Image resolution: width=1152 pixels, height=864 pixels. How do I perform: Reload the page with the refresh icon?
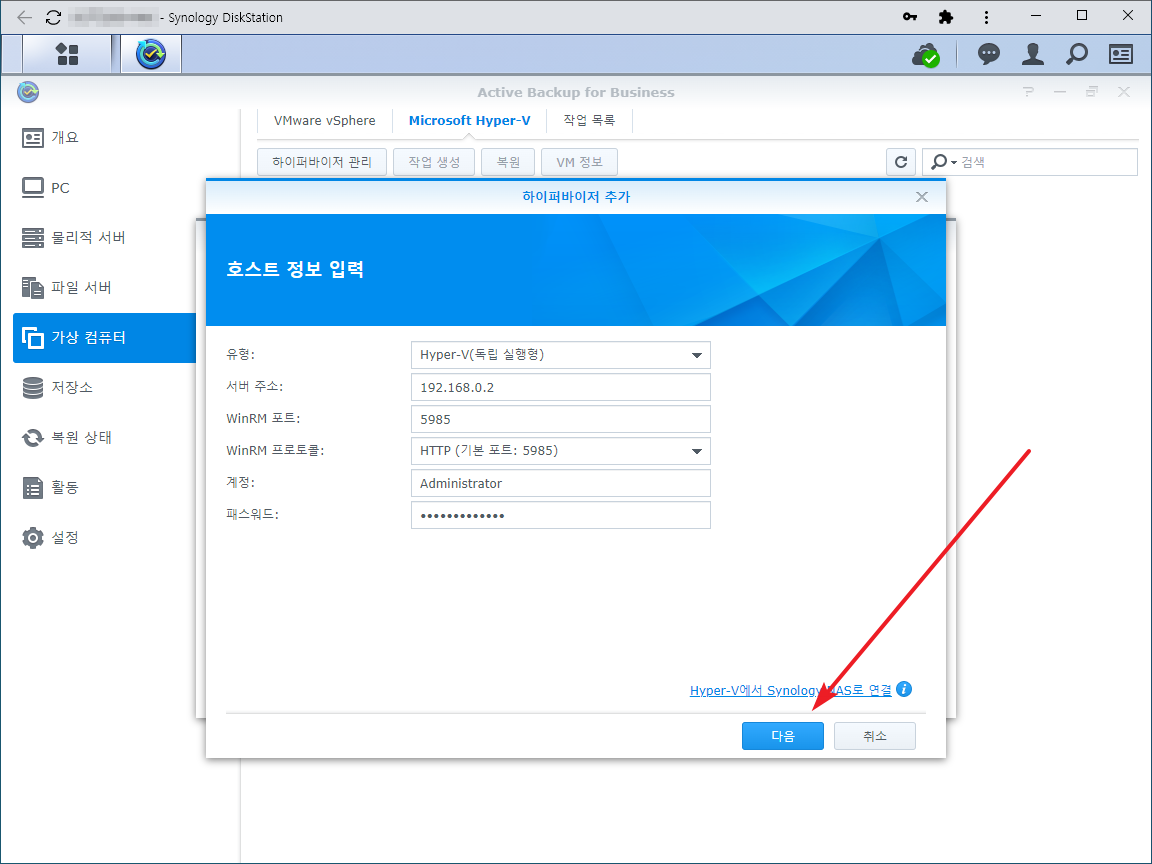coord(53,17)
